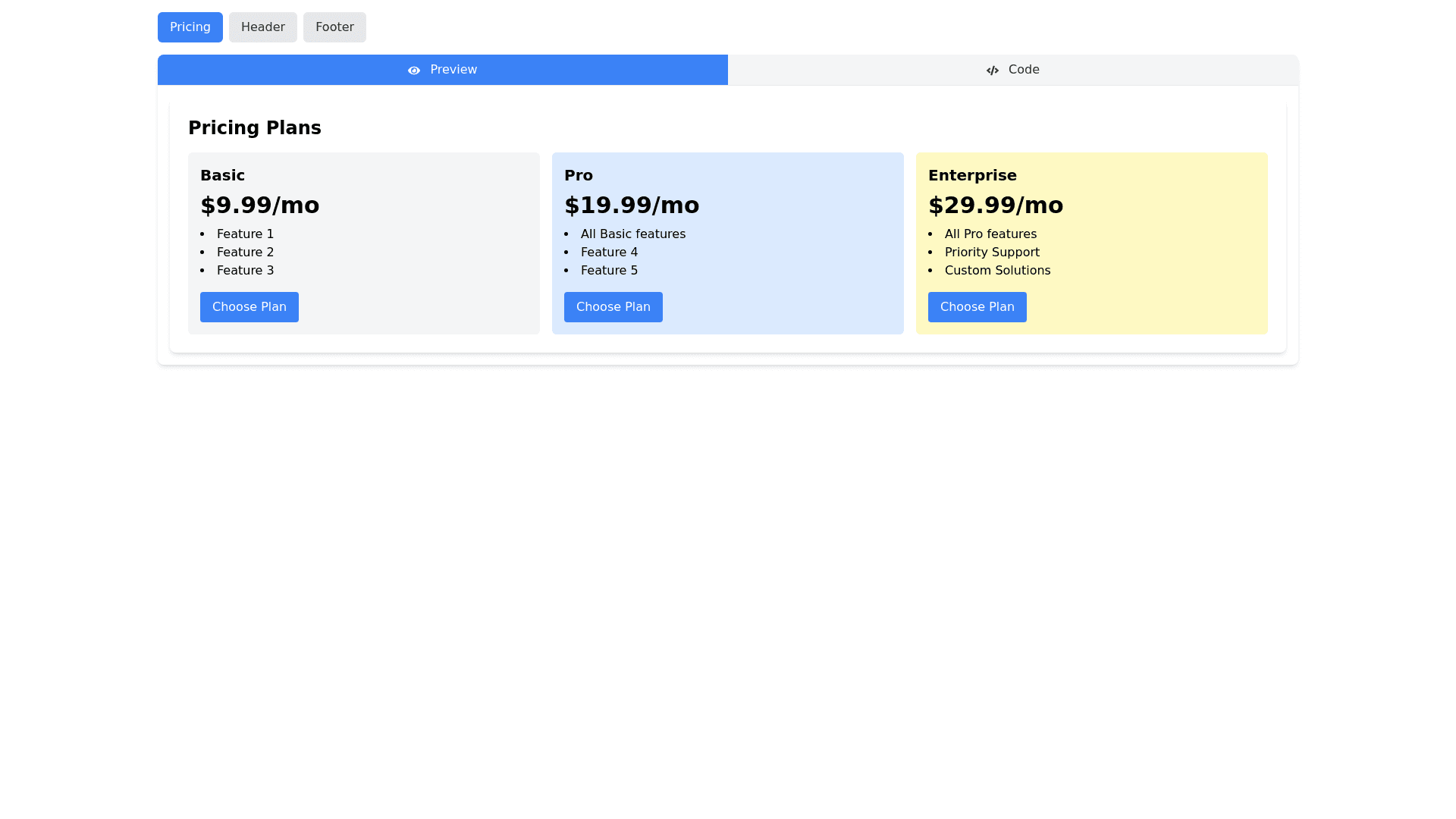
Task: Click the Pricing Plans heading
Action: [254, 128]
